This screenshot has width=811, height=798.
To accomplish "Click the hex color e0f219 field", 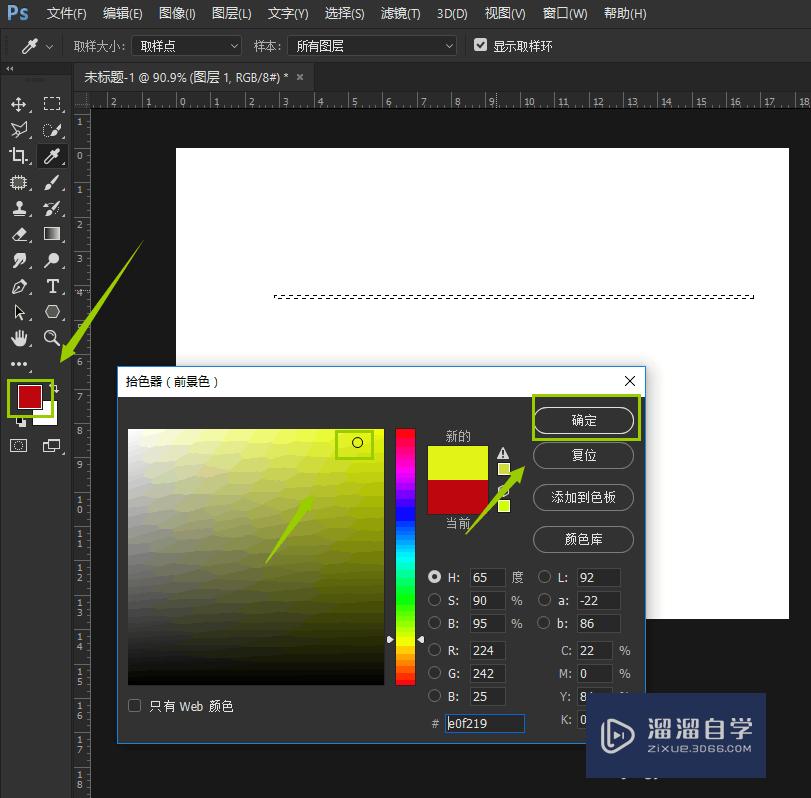I will [485, 723].
